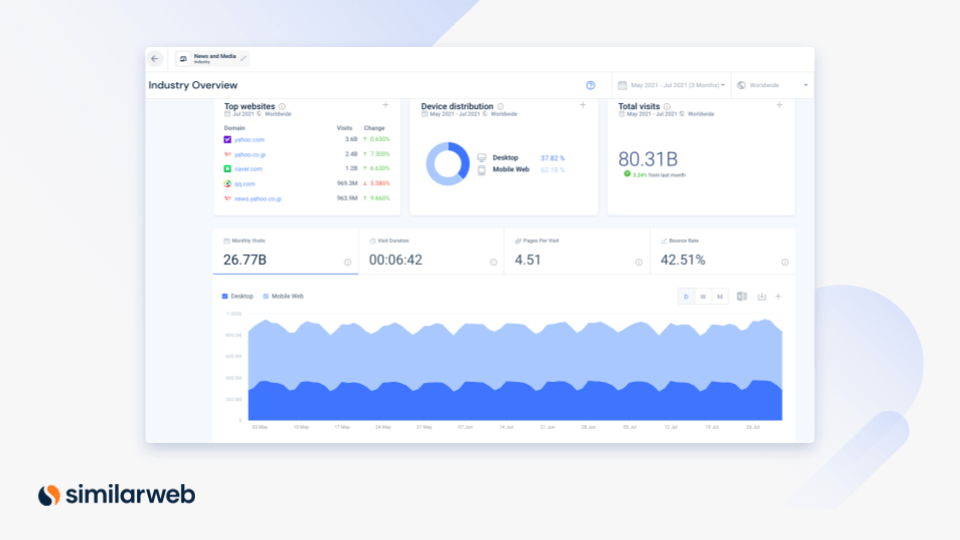This screenshot has height=540, width=960.
Task: Click the 7.300% change for yahoo.co.jp
Action: point(380,154)
